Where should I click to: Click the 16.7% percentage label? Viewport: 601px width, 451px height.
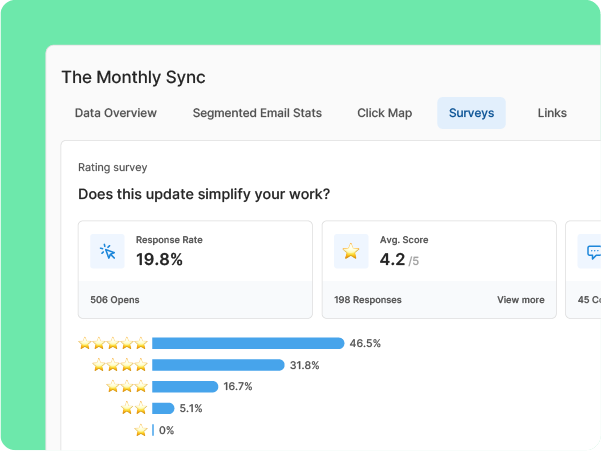pos(238,386)
